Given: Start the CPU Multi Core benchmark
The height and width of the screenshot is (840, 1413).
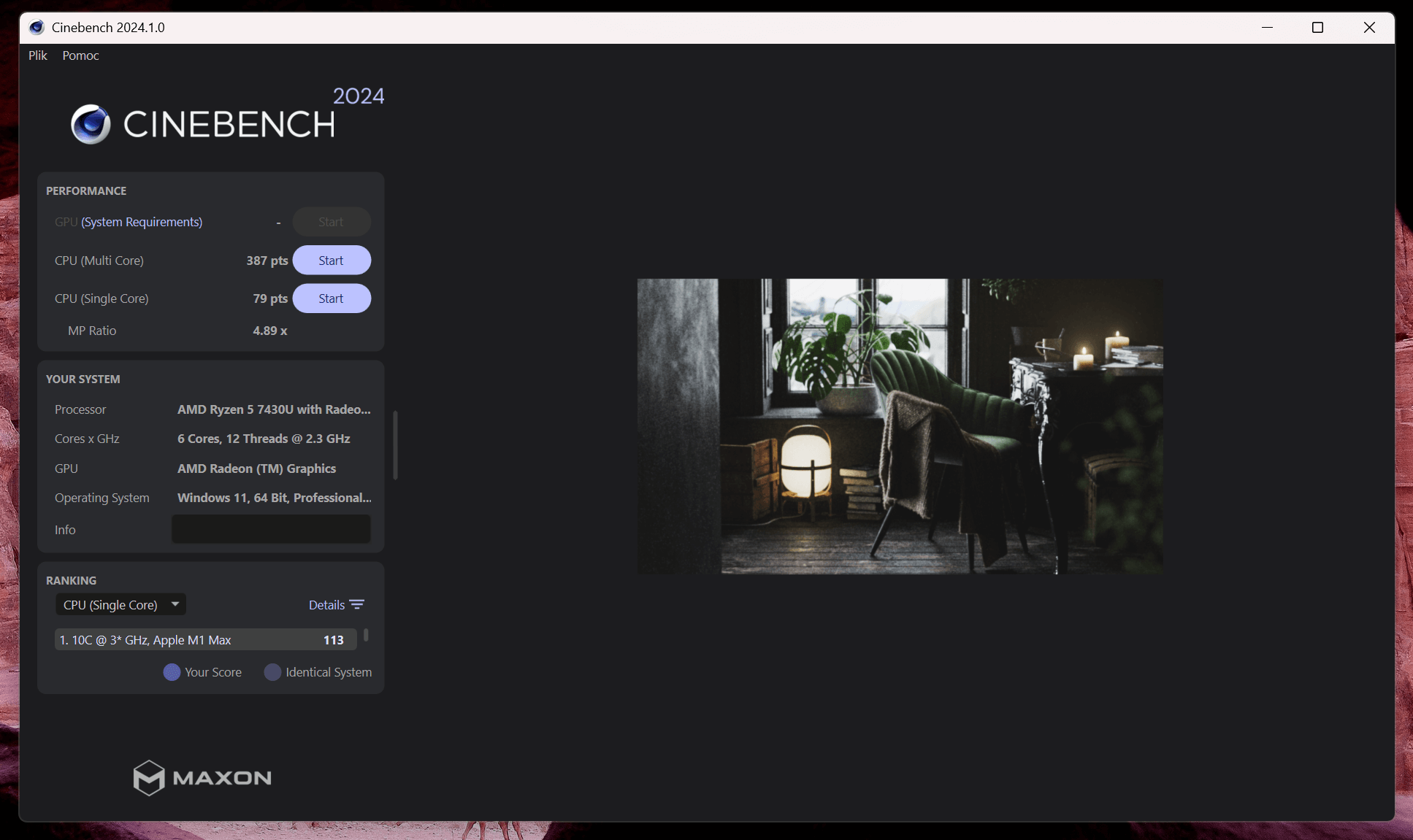Looking at the screenshot, I should 332,261.
